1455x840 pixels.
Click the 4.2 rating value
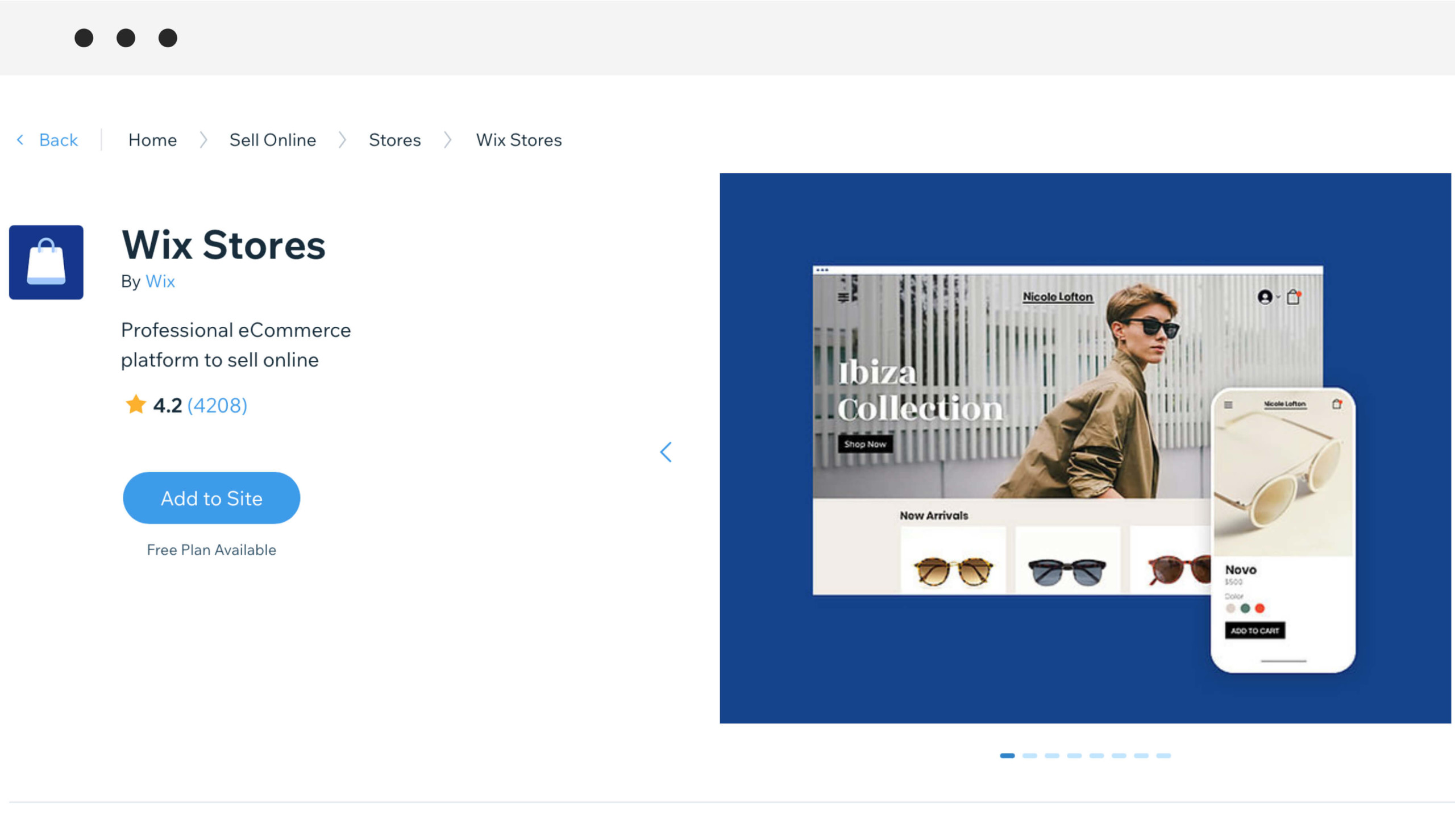tap(167, 406)
